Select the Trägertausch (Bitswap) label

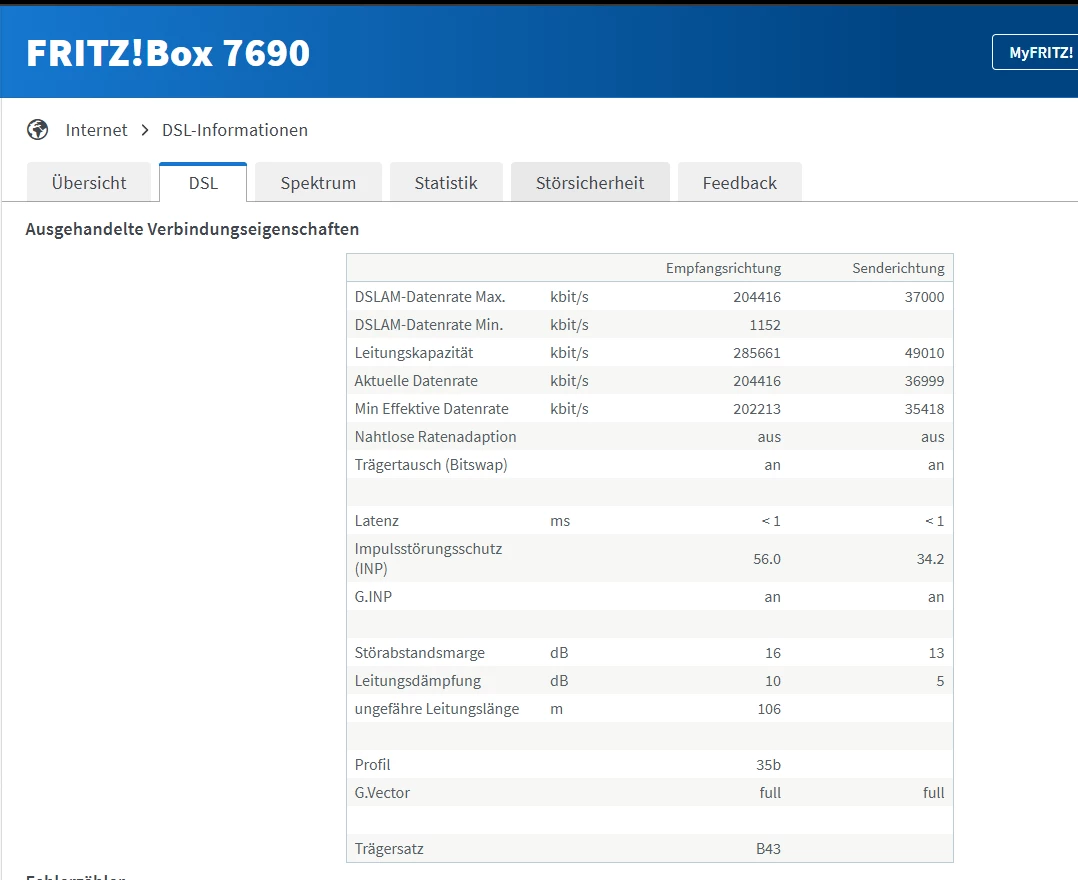coord(431,465)
